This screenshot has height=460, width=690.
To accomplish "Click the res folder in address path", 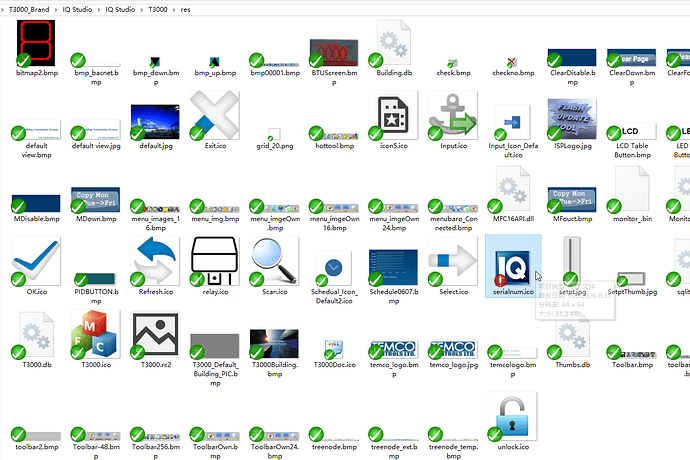I will (186, 7).
